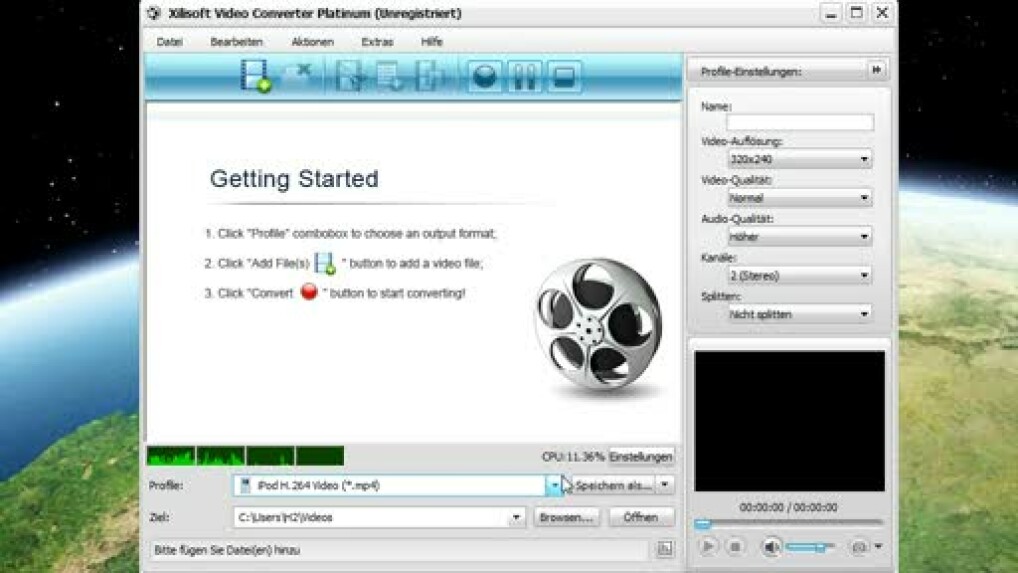Play the preview video
Screen dimensions: 1018x573
[707, 547]
